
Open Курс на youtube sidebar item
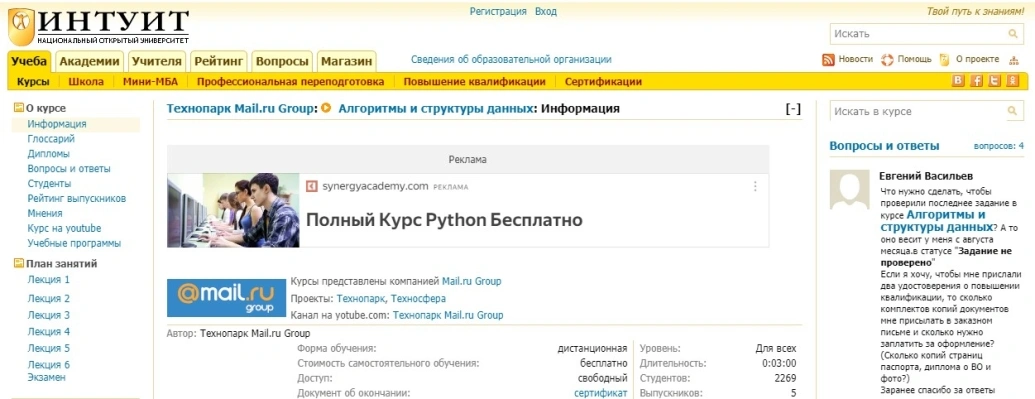[x=65, y=229]
